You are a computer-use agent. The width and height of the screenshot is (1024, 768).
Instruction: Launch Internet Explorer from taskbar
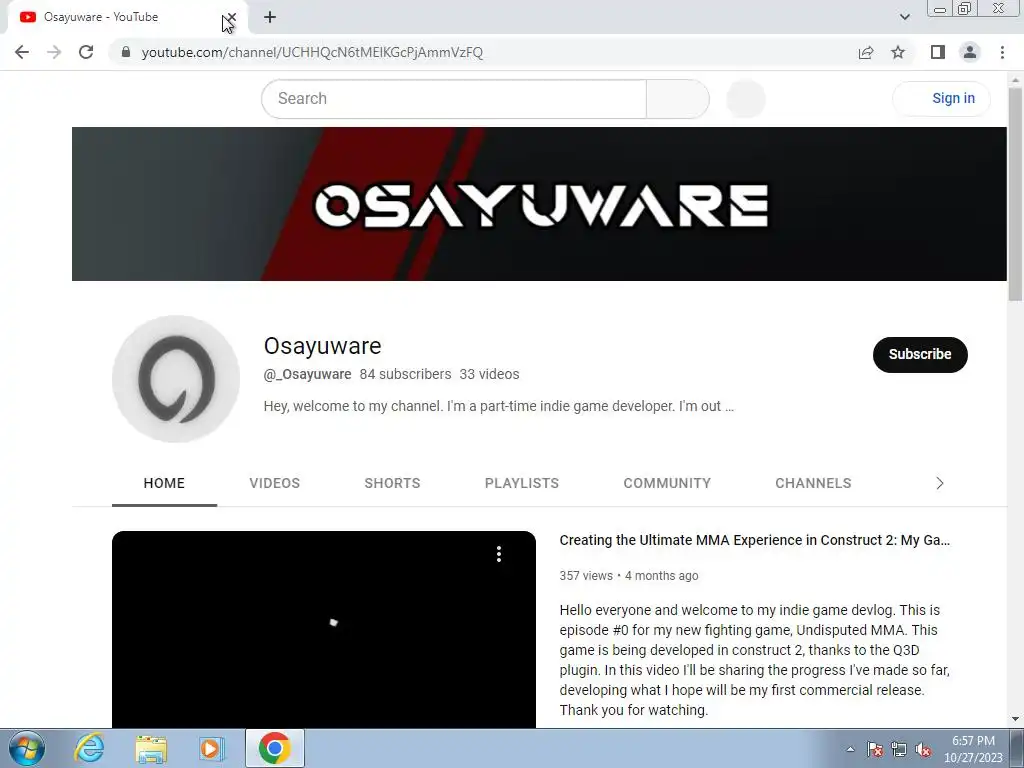click(x=89, y=748)
